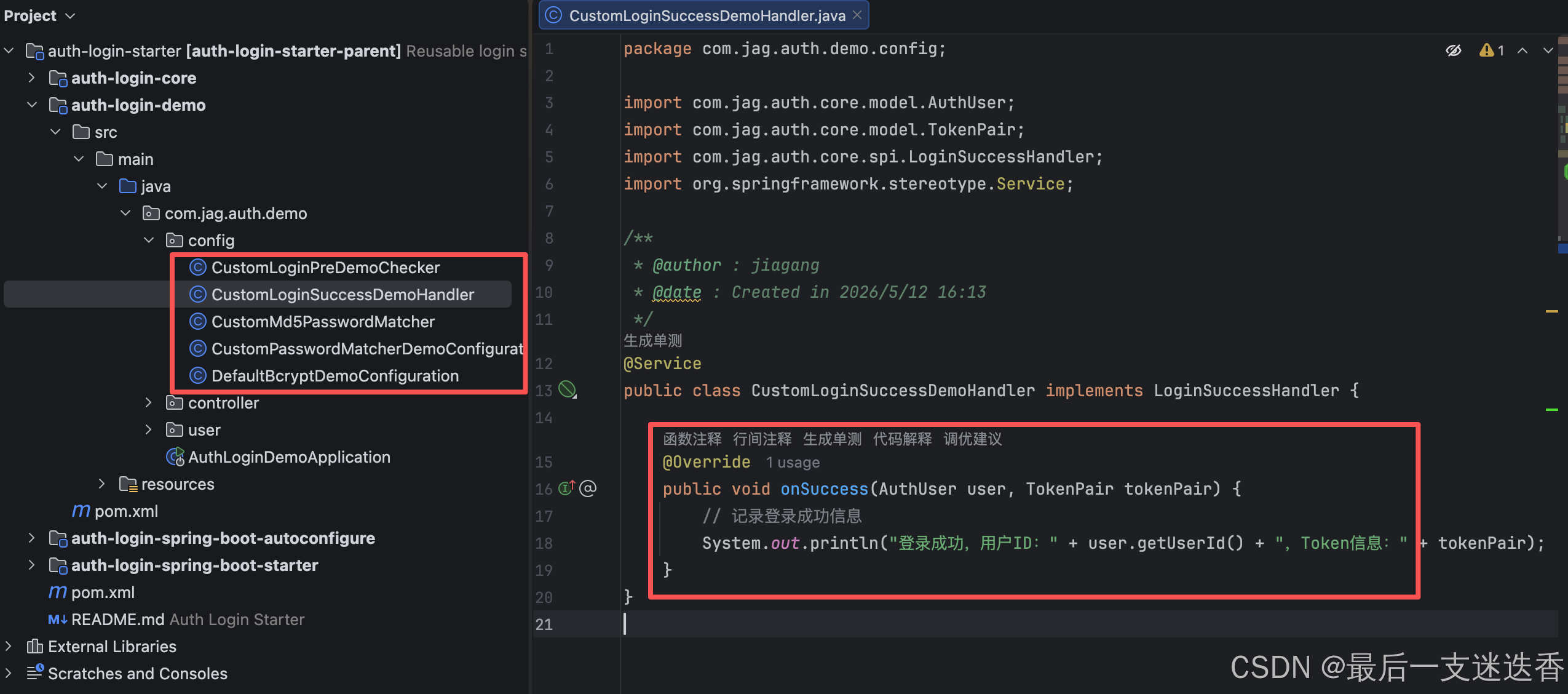Screen dimensions: 1568x694
Task: Jump to next highlighted problem arrow
Action: pos(1548,50)
